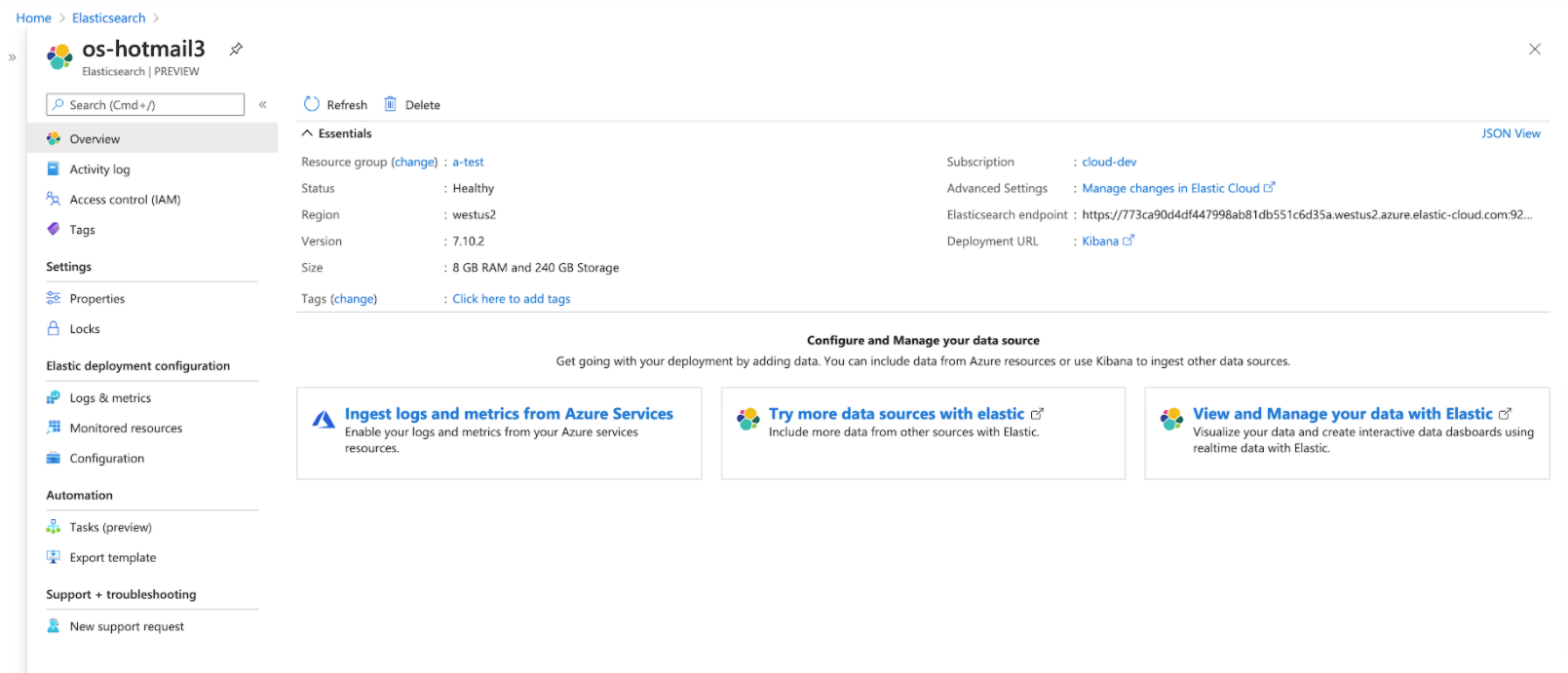This screenshot has height=673, width=1568.
Task: Open Try more data sources with elastic
Action: [x=897, y=414]
